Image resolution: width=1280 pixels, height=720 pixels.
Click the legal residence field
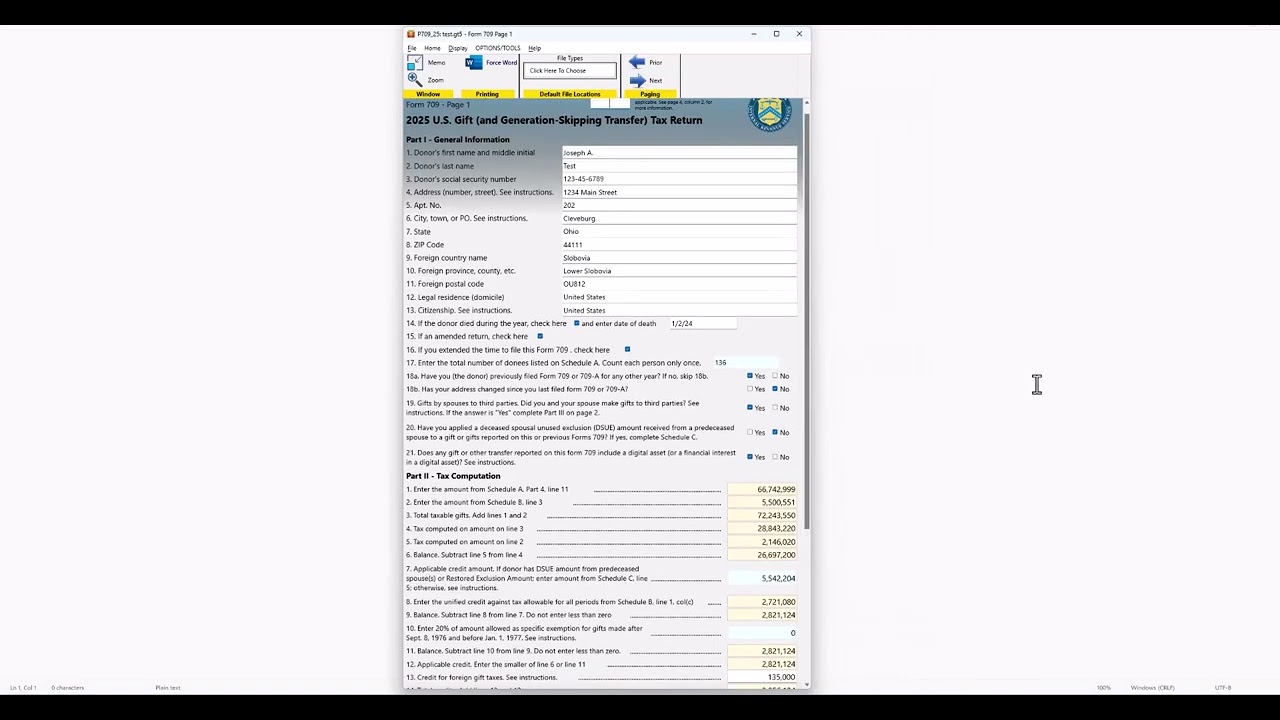point(679,297)
